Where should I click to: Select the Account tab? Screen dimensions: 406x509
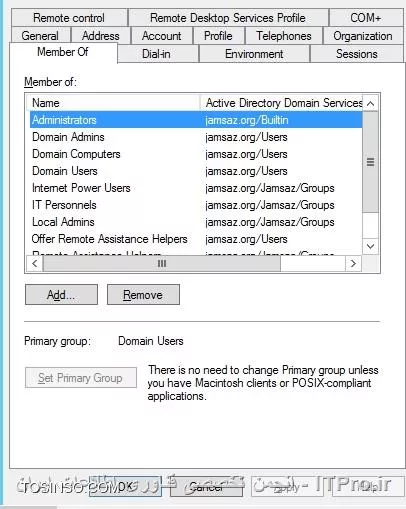(x=161, y=35)
